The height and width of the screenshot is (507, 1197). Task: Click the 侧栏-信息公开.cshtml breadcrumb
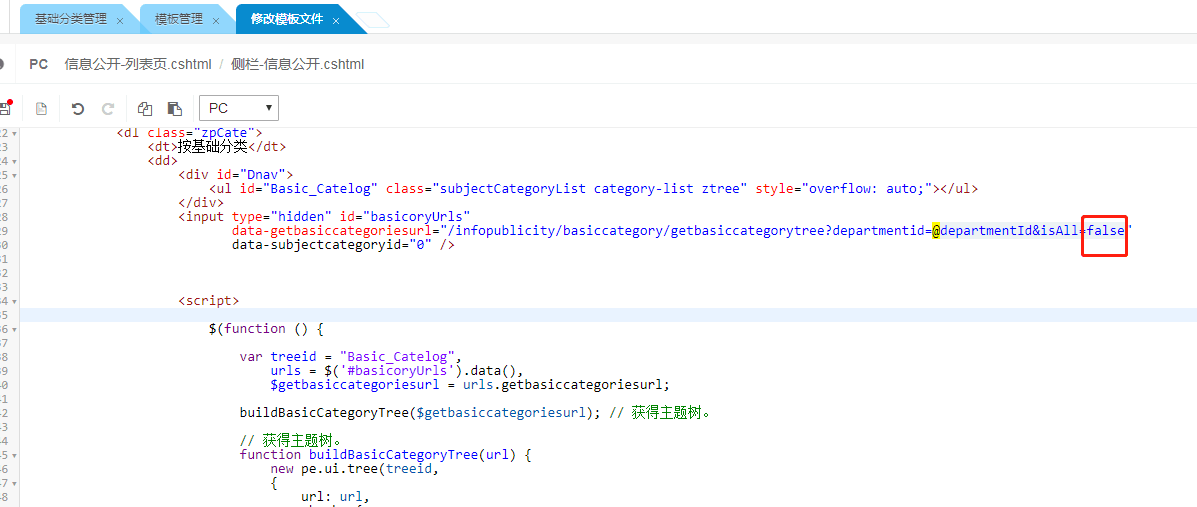click(297, 64)
